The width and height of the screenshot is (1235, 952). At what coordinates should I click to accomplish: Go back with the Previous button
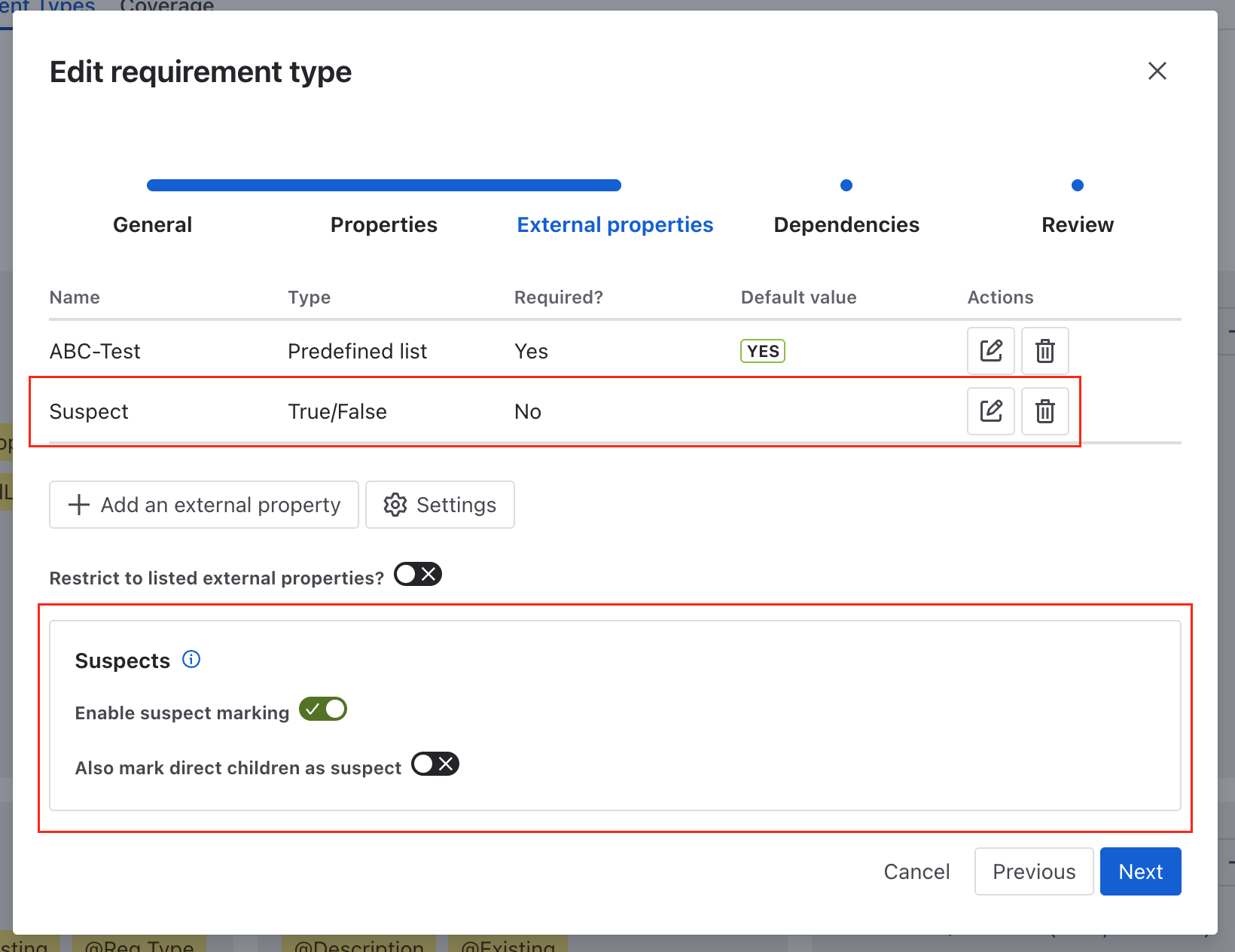[1034, 871]
